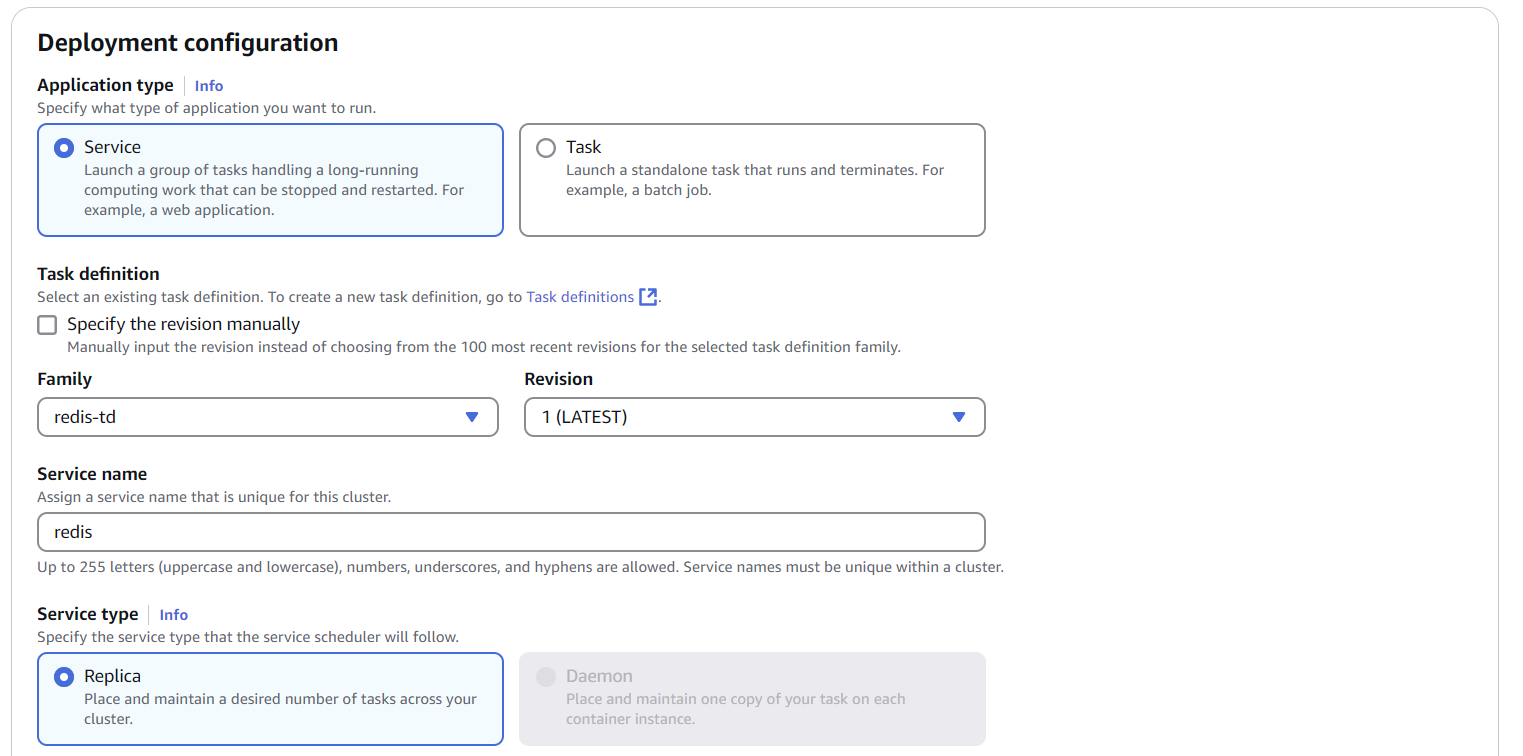Click the Replica card's description text
1523x756 pixels.
click(280, 709)
